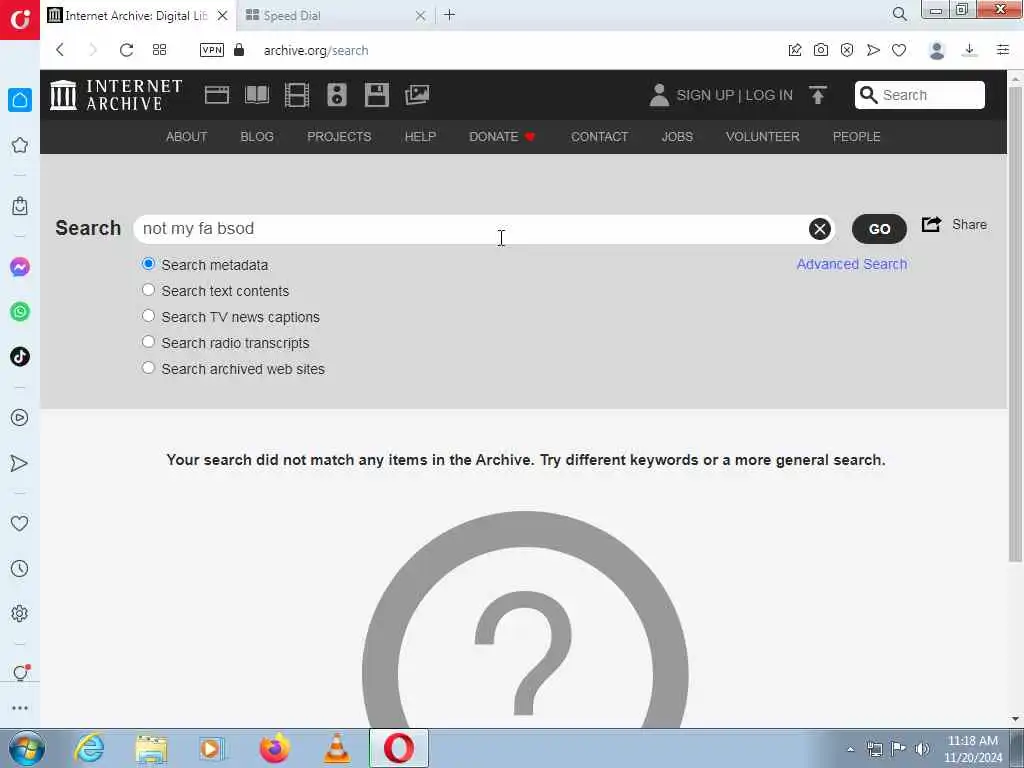Open the Images icon
Screen dimensions: 1024x768
click(x=417, y=95)
